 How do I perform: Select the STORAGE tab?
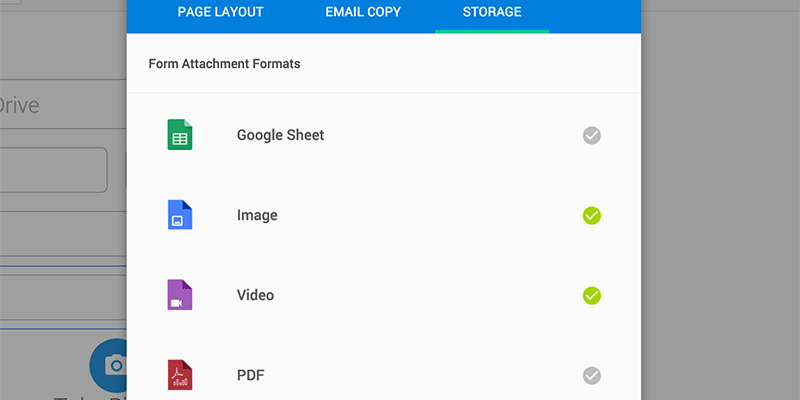pyautogui.click(x=492, y=12)
